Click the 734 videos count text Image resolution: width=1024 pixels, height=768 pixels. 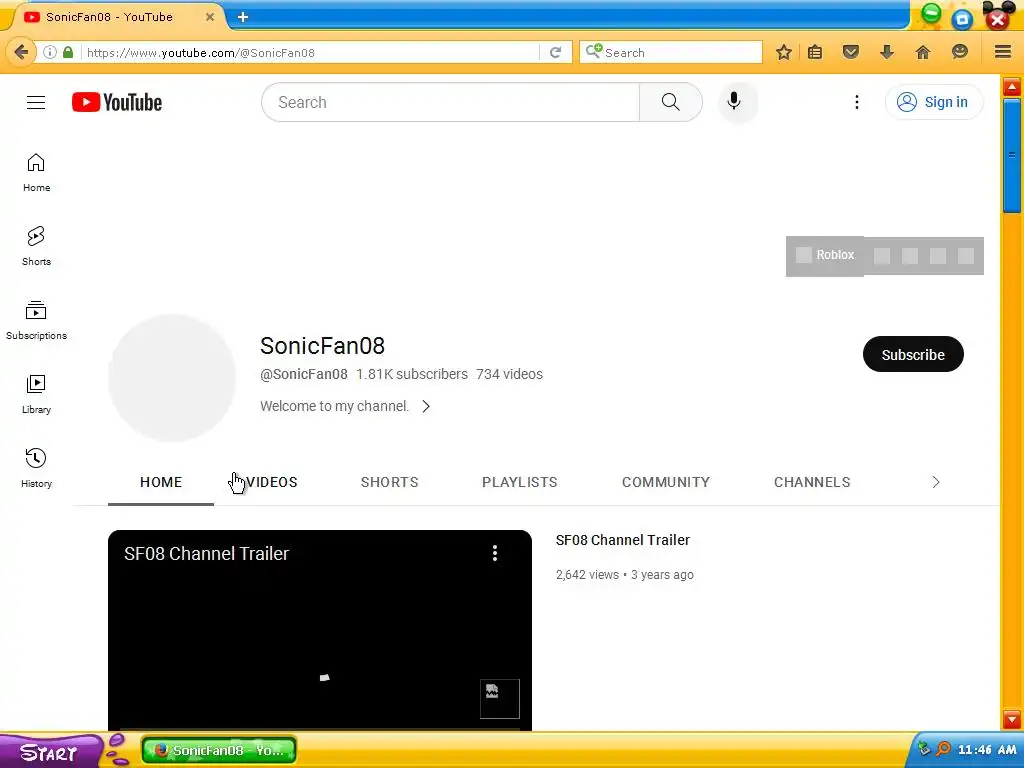[509, 374]
